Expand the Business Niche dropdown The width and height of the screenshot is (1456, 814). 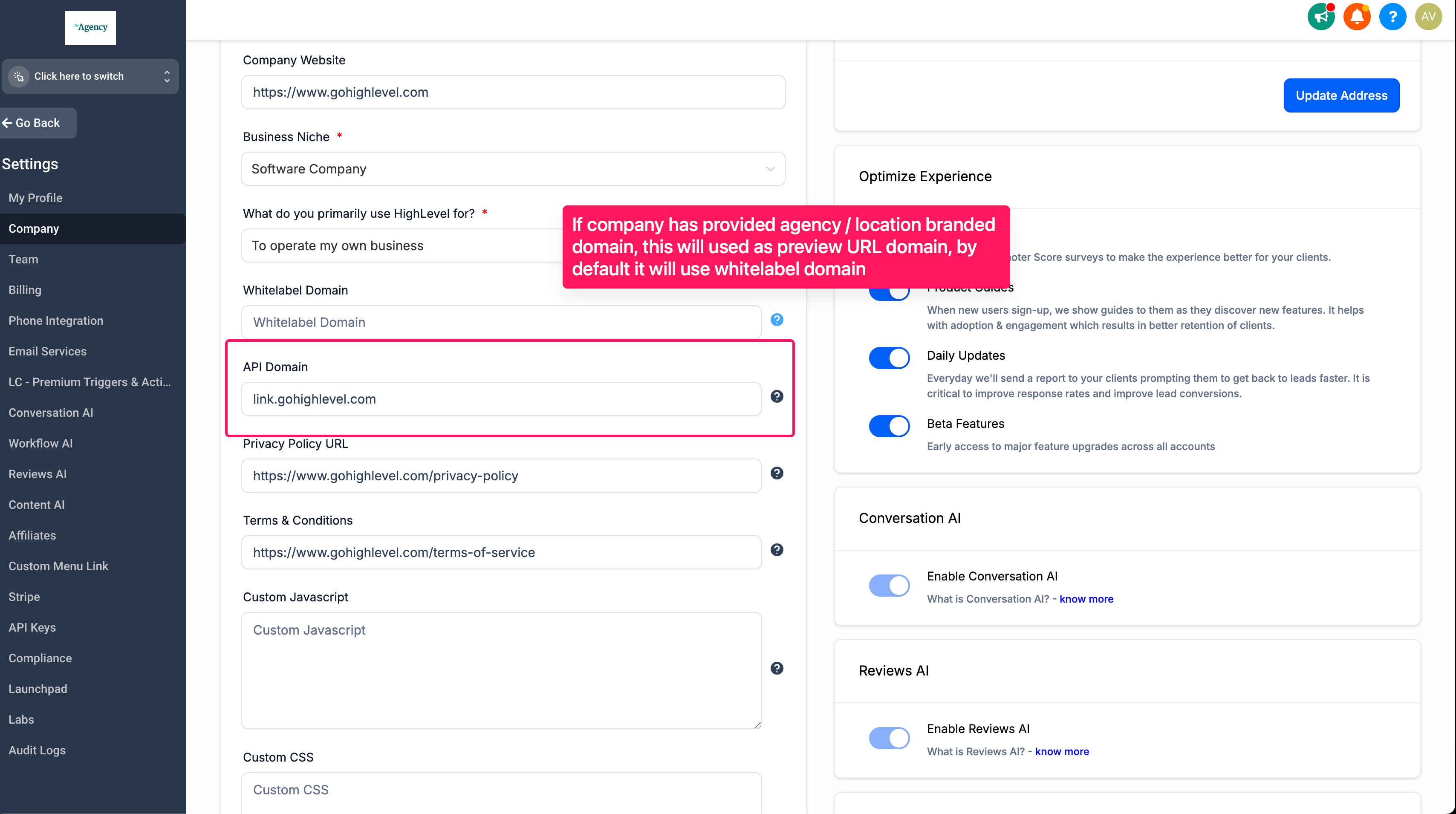[x=513, y=169]
